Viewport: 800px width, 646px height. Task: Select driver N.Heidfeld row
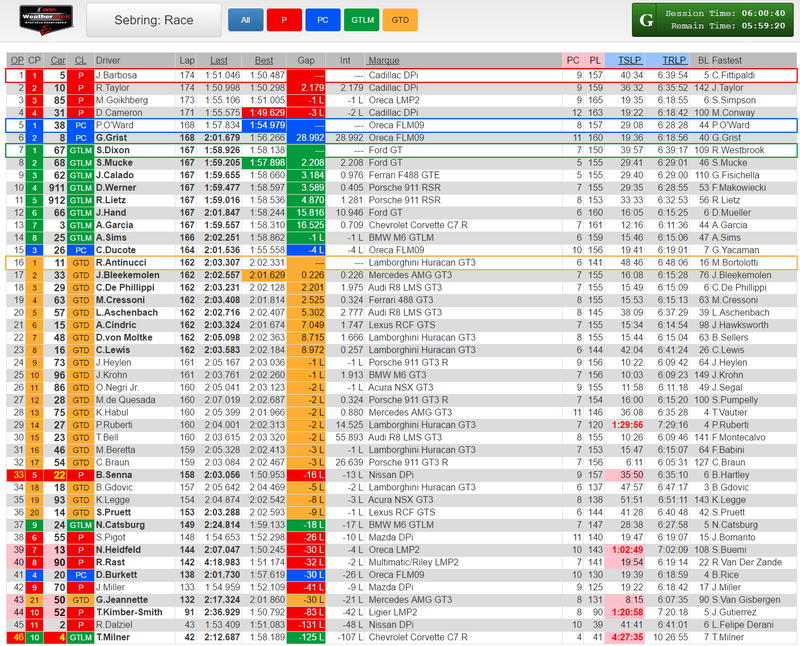pos(401,550)
